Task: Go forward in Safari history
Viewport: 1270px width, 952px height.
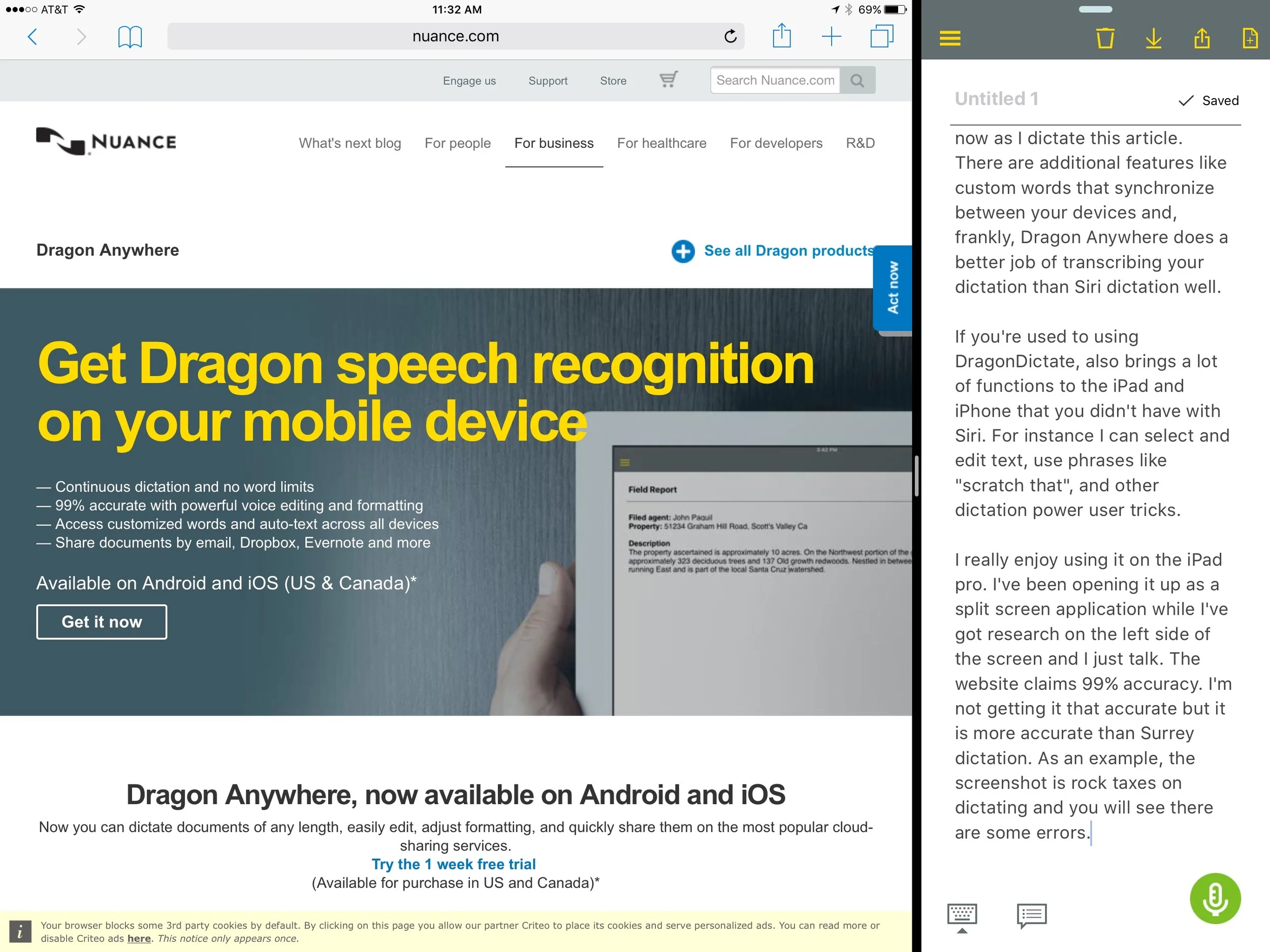Action: (81, 37)
